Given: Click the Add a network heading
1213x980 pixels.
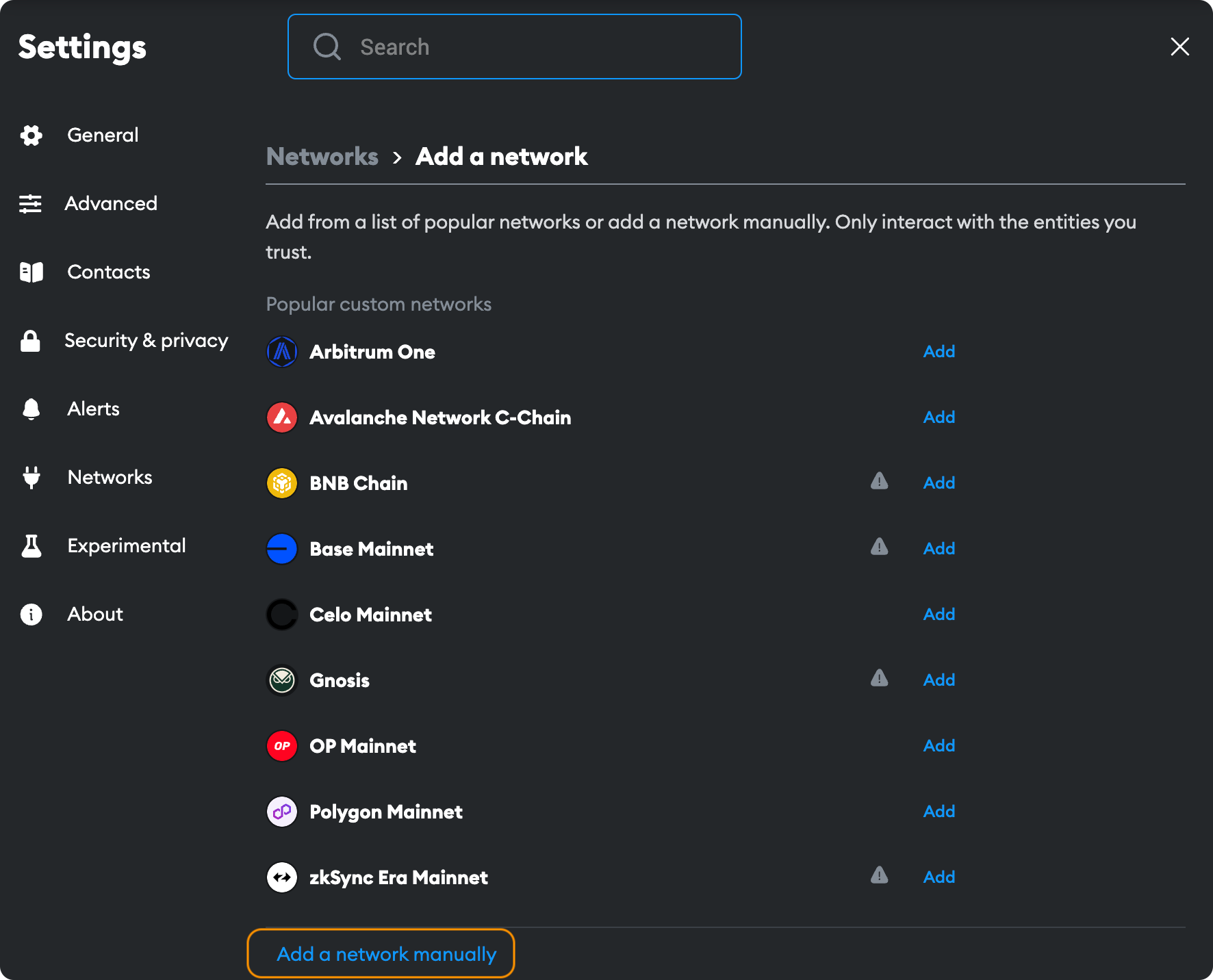Looking at the screenshot, I should tap(502, 157).
